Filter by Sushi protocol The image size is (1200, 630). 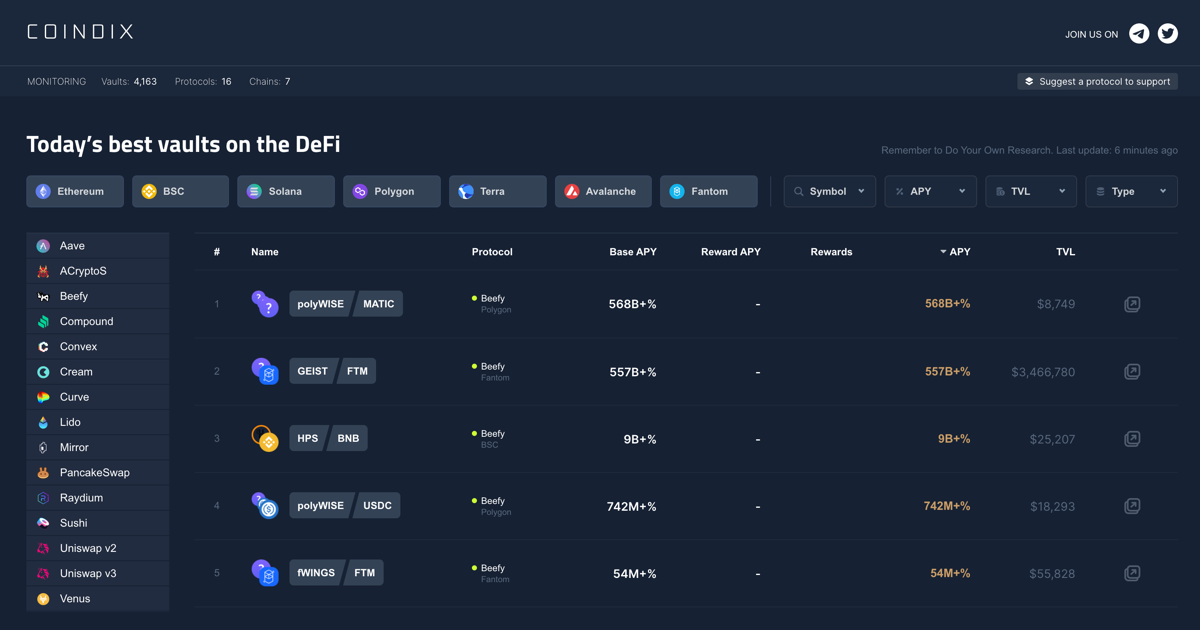(98, 523)
